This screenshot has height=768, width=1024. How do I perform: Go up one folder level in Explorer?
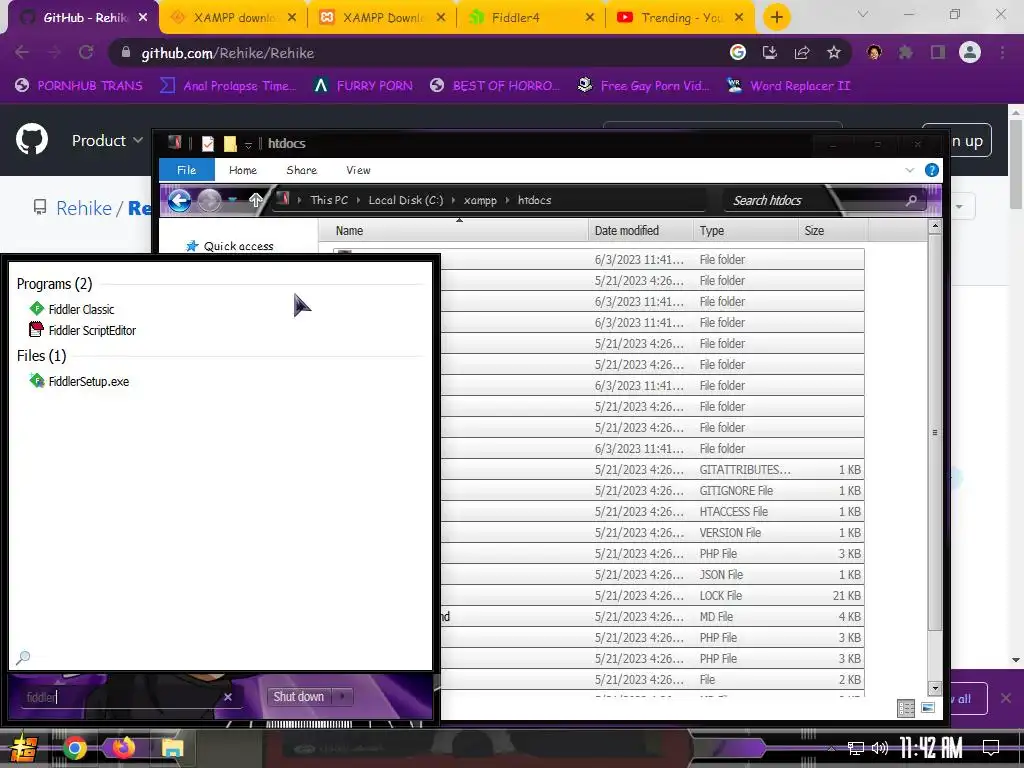pyautogui.click(x=255, y=200)
